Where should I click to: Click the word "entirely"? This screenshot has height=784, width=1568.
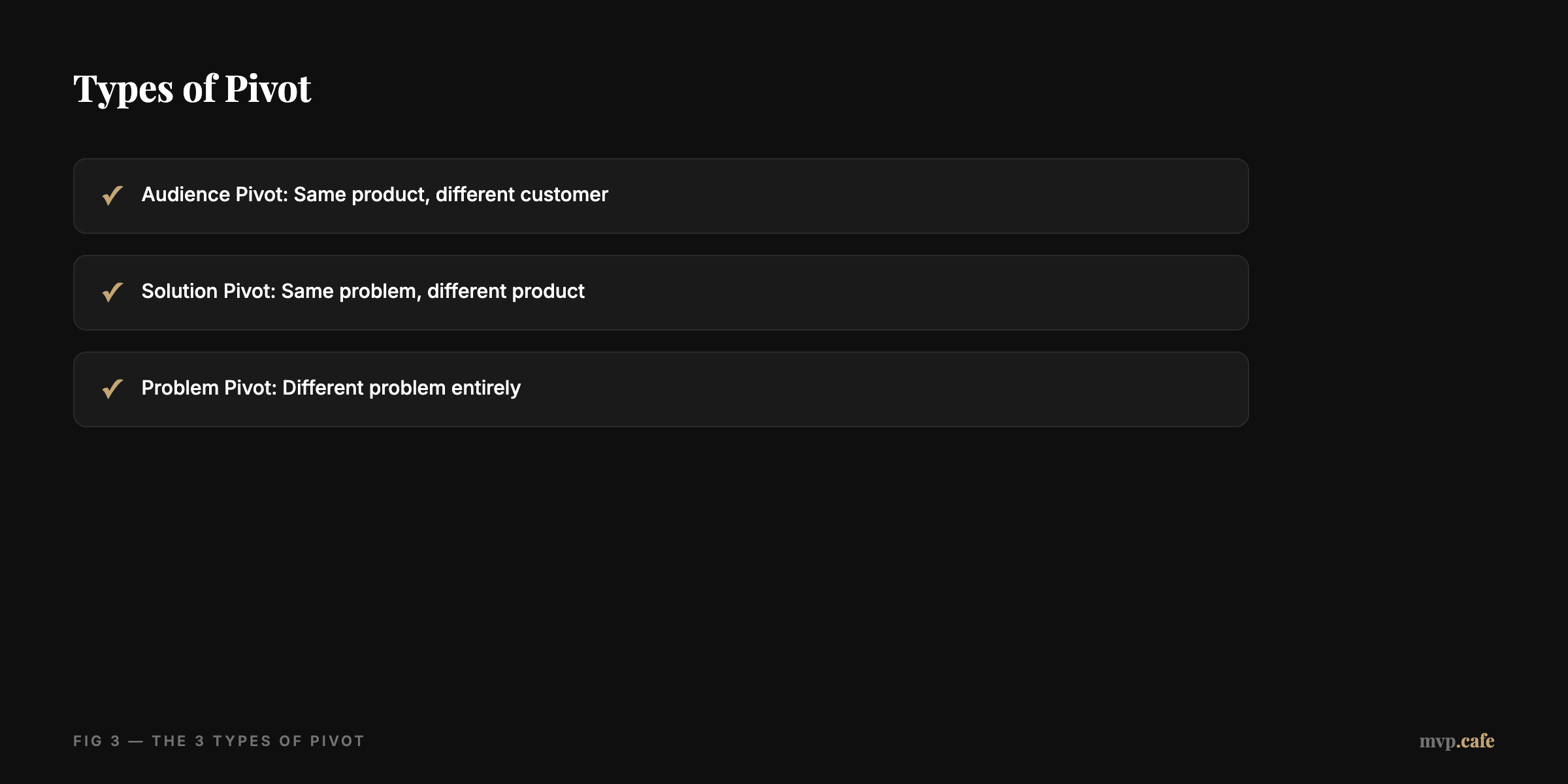click(x=485, y=388)
